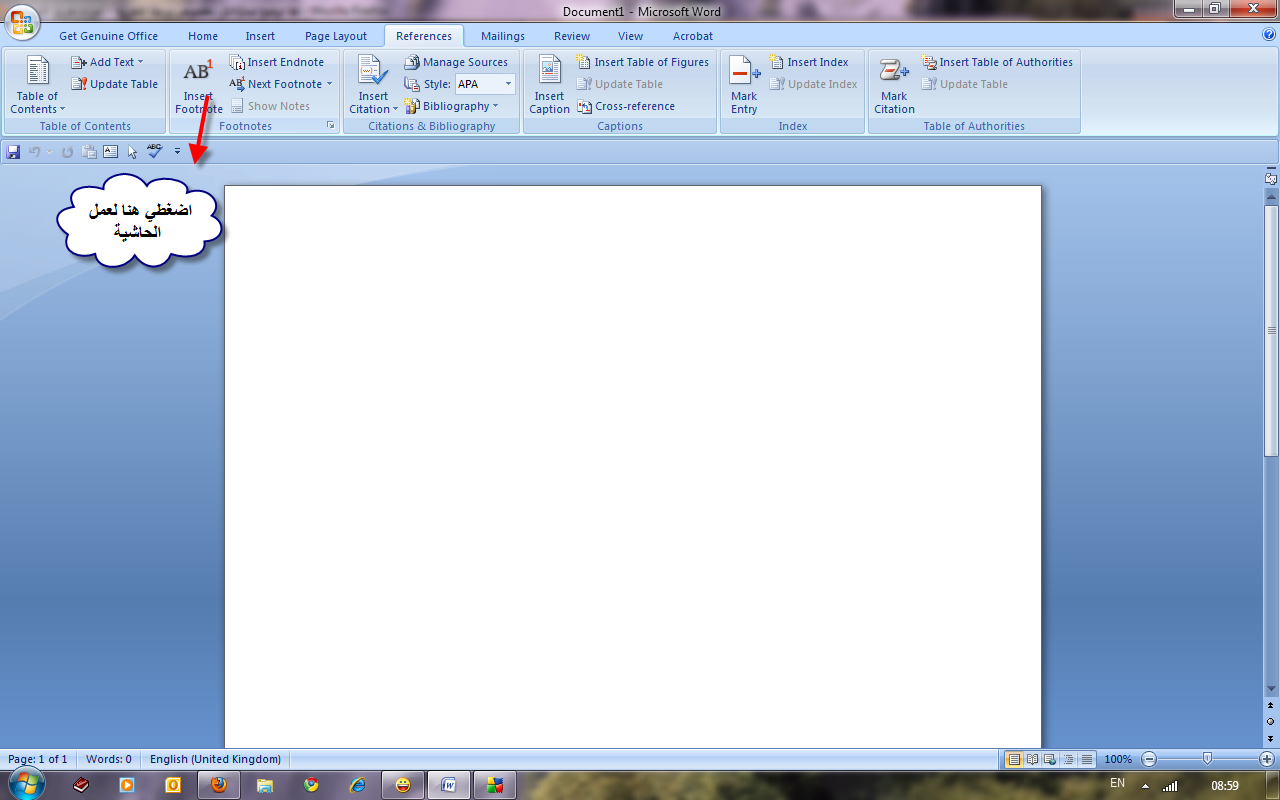Open the Page Layout tab
This screenshot has width=1280, height=800.
click(336, 36)
